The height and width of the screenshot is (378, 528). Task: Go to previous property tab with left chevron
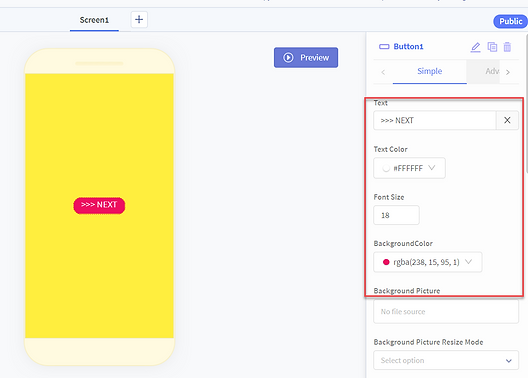(383, 72)
